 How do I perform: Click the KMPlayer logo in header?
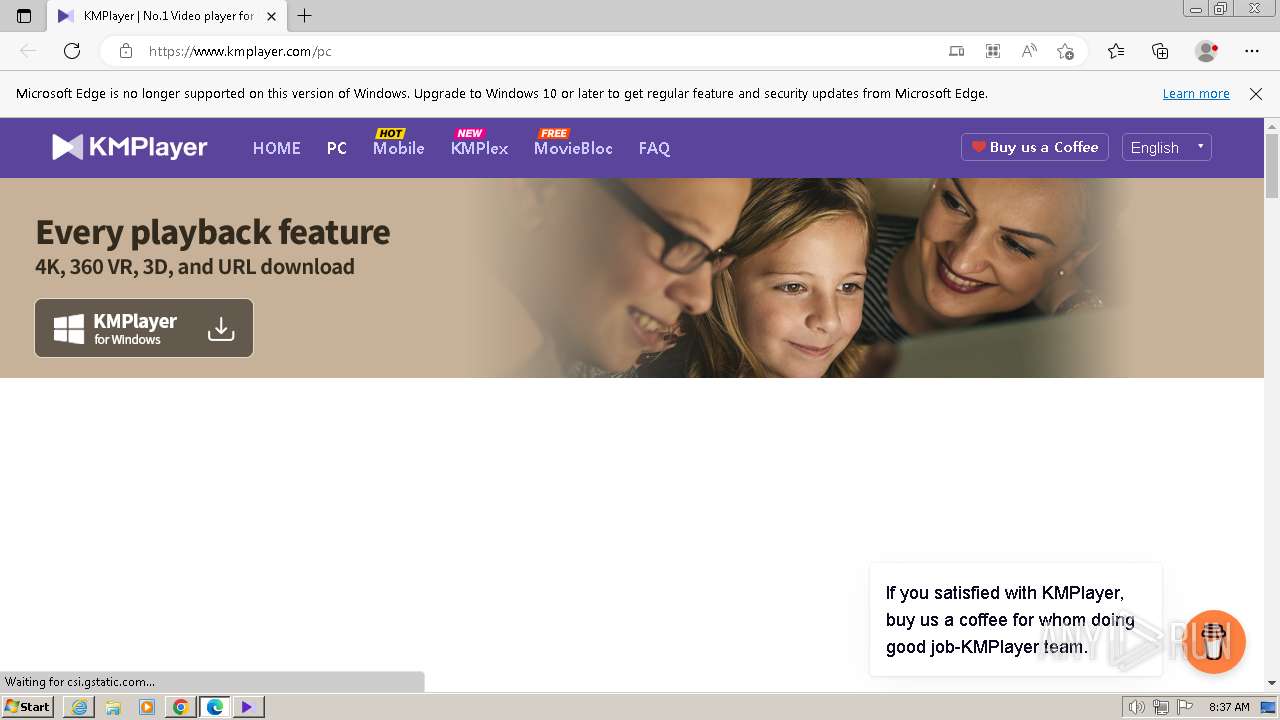point(130,147)
